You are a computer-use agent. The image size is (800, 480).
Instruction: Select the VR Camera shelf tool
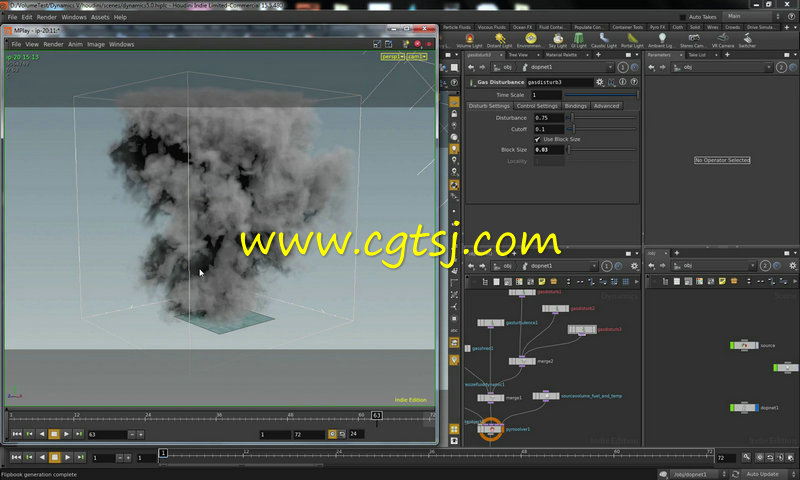pyautogui.click(x=722, y=40)
